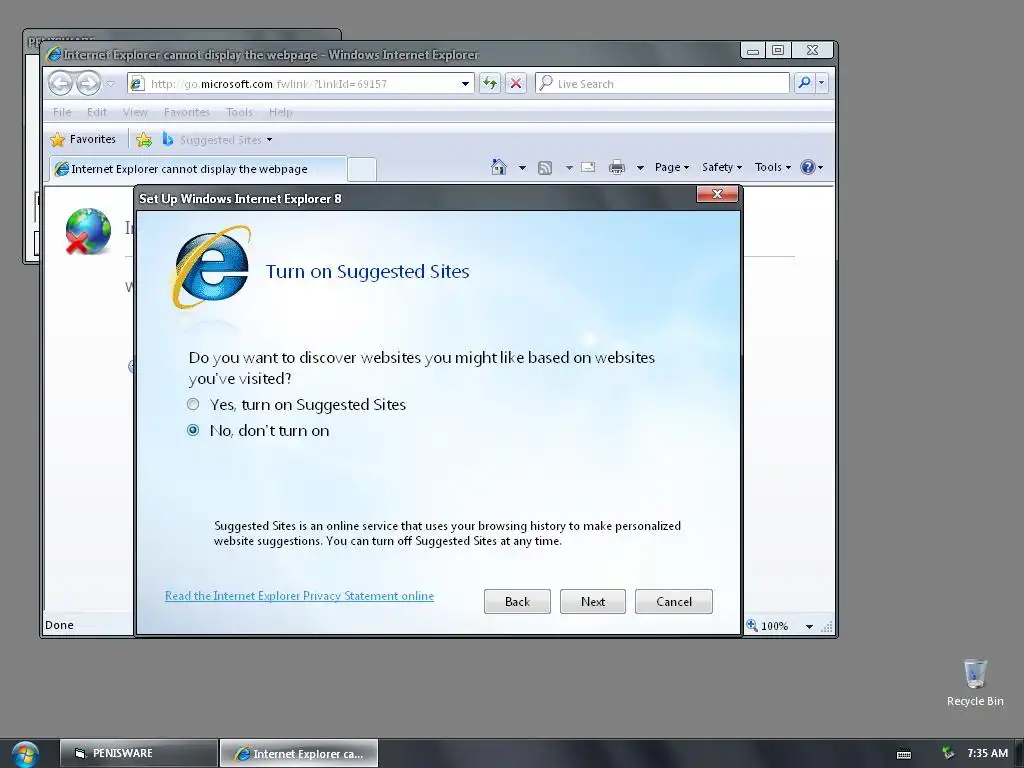1024x768 pixels.
Task: Expand the address bar URL dropdown
Action: click(465, 84)
